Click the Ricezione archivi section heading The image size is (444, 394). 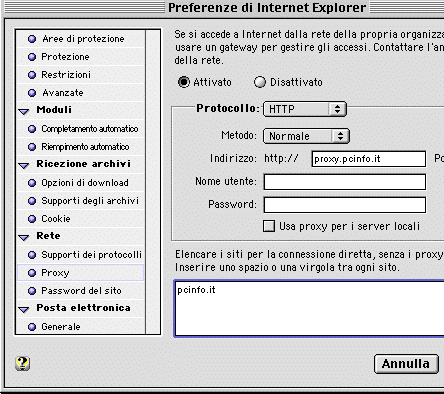point(83,164)
